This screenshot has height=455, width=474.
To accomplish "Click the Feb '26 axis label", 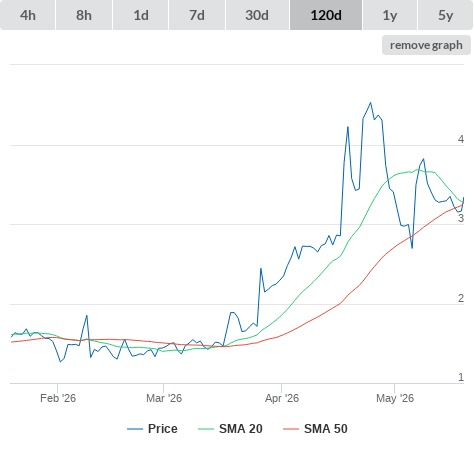I will [x=58, y=398].
